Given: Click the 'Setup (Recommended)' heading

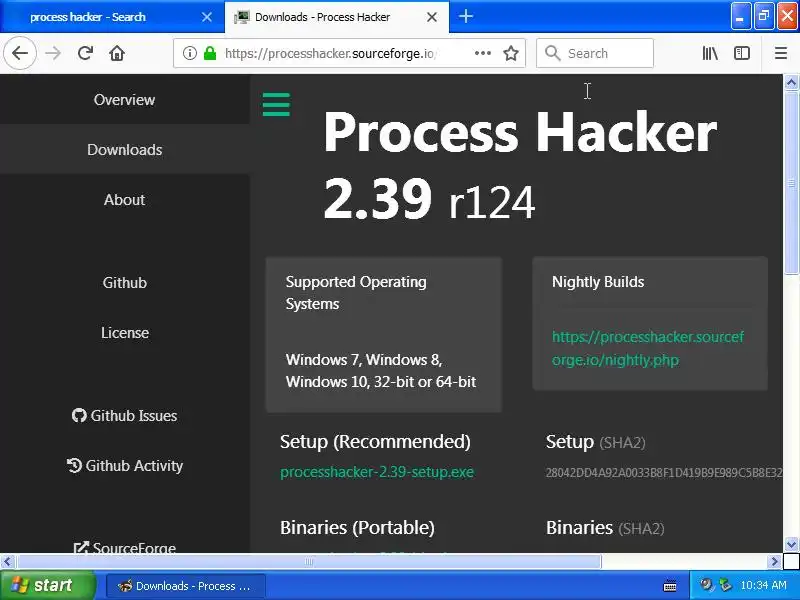Looking at the screenshot, I should pyautogui.click(x=375, y=442).
